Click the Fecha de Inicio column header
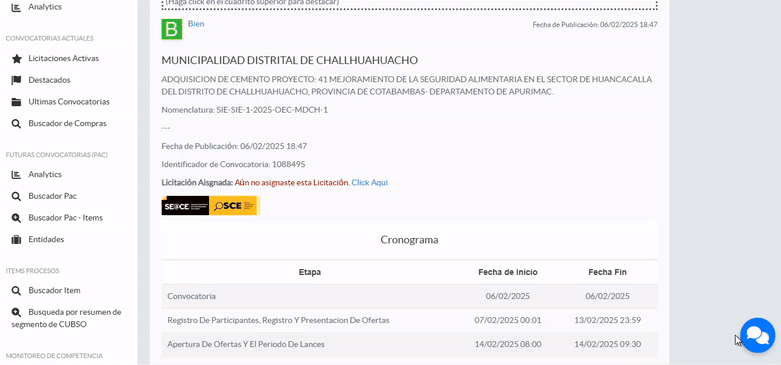Viewport: 781px width, 365px height. pos(508,272)
